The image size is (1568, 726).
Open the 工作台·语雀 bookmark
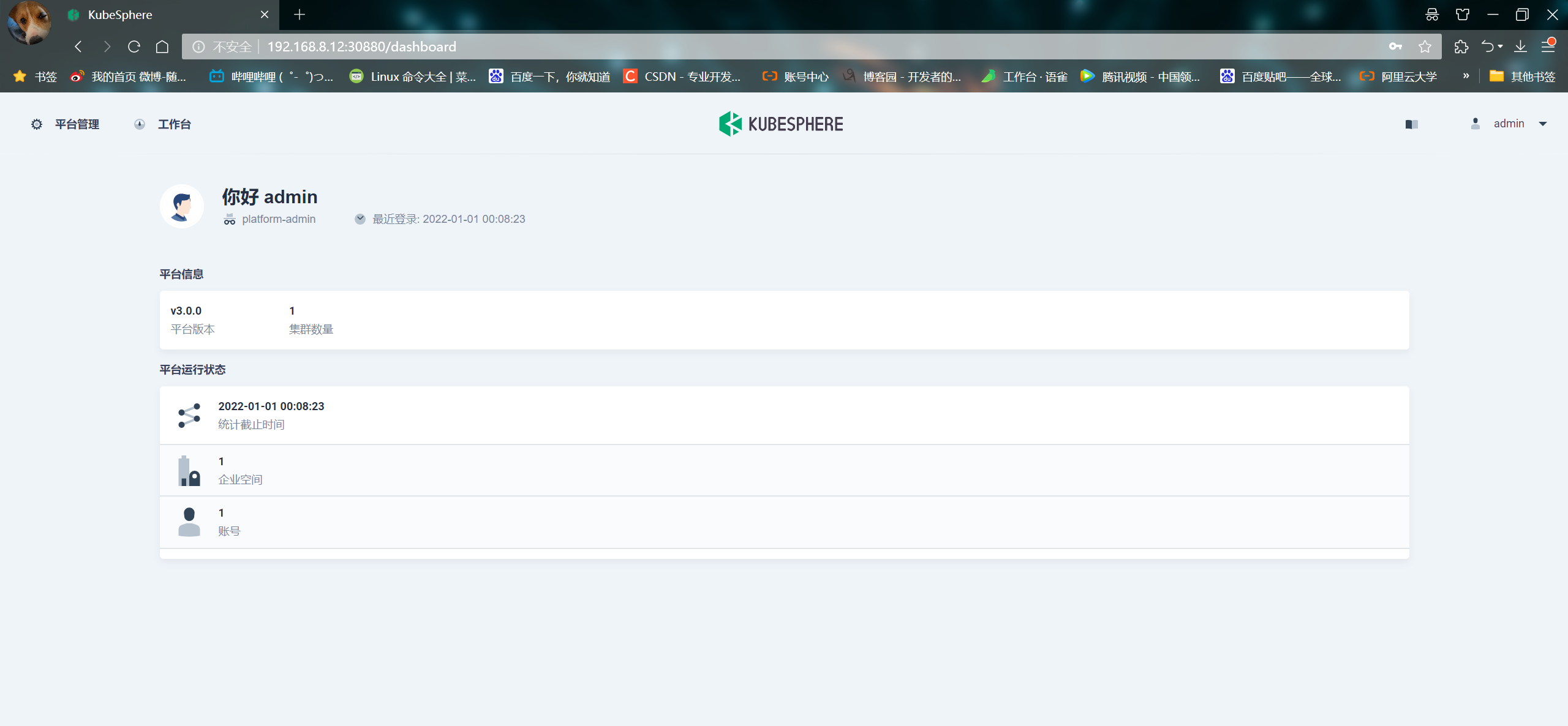tap(1024, 77)
